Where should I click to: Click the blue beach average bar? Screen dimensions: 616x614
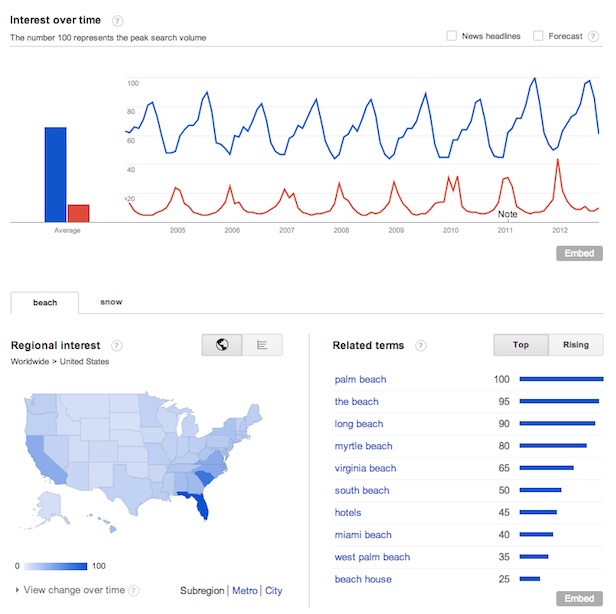click(55, 174)
